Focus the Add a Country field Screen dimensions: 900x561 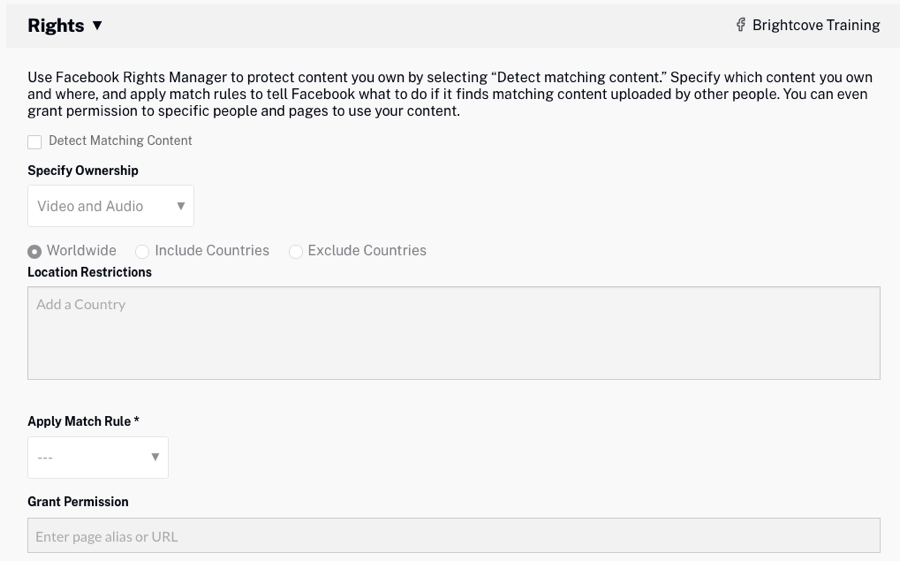(453, 333)
